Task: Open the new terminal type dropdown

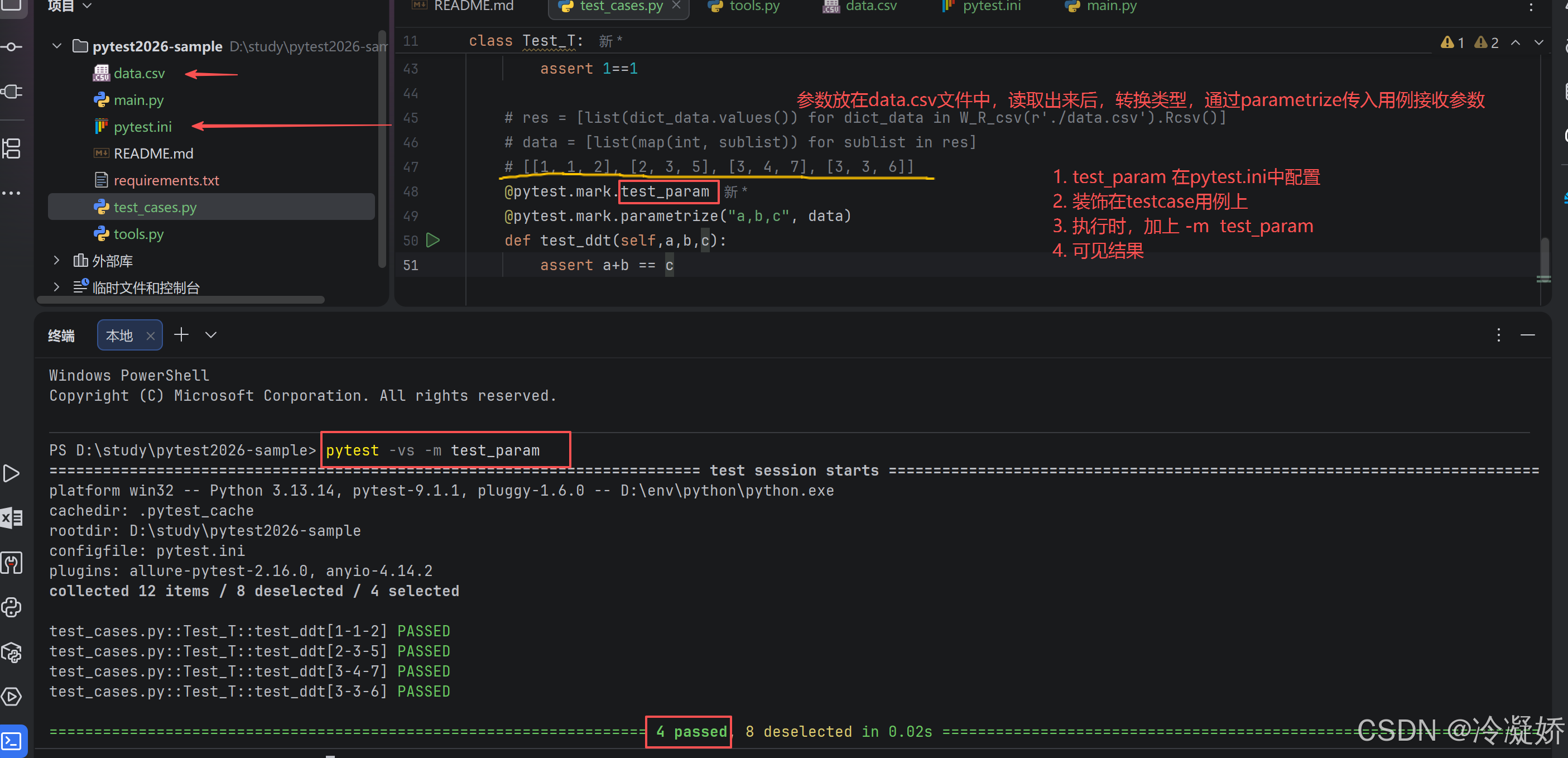Action: coord(210,335)
